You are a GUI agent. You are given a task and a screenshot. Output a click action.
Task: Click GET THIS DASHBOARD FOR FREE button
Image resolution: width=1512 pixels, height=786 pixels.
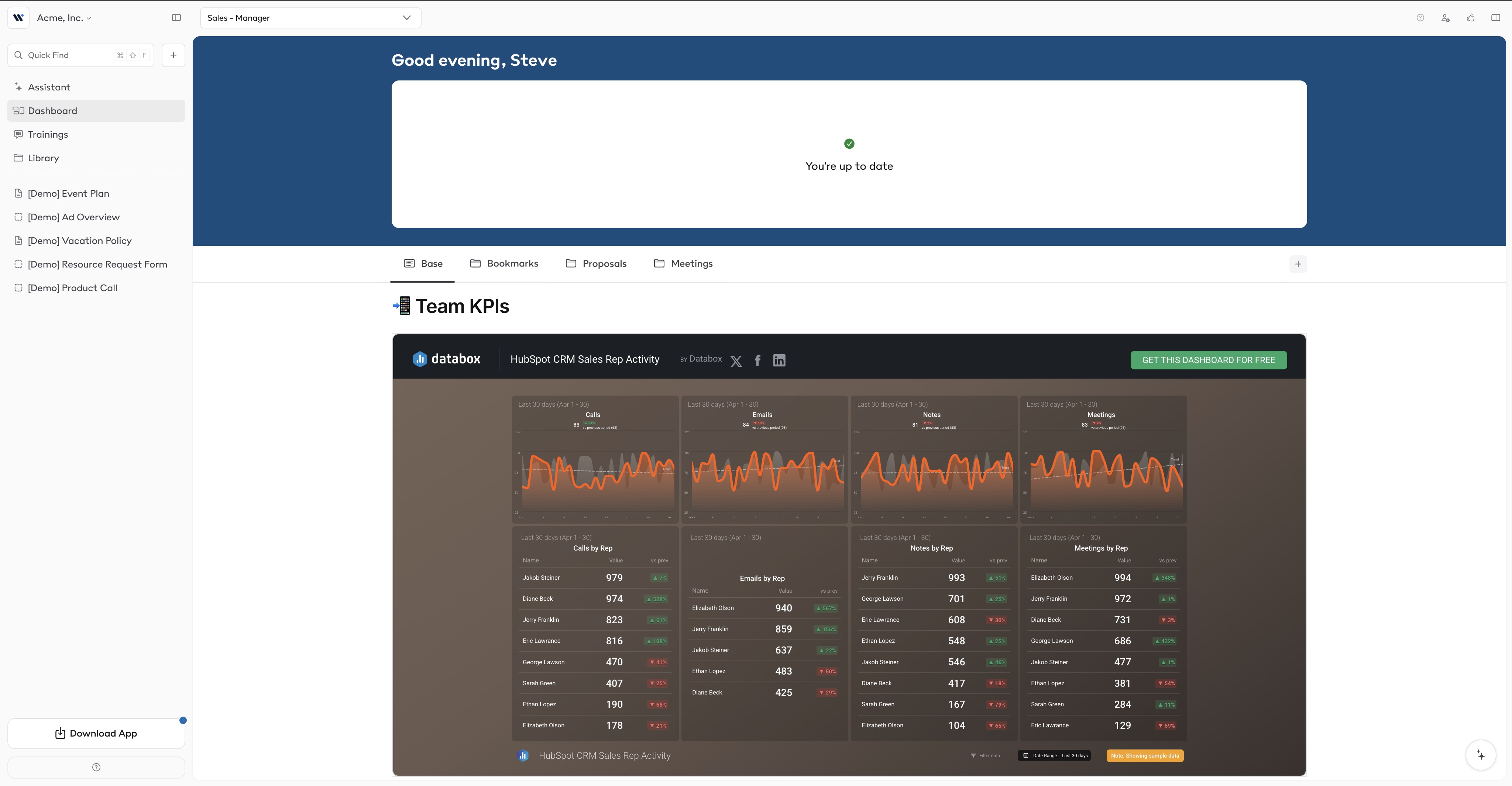point(1208,360)
